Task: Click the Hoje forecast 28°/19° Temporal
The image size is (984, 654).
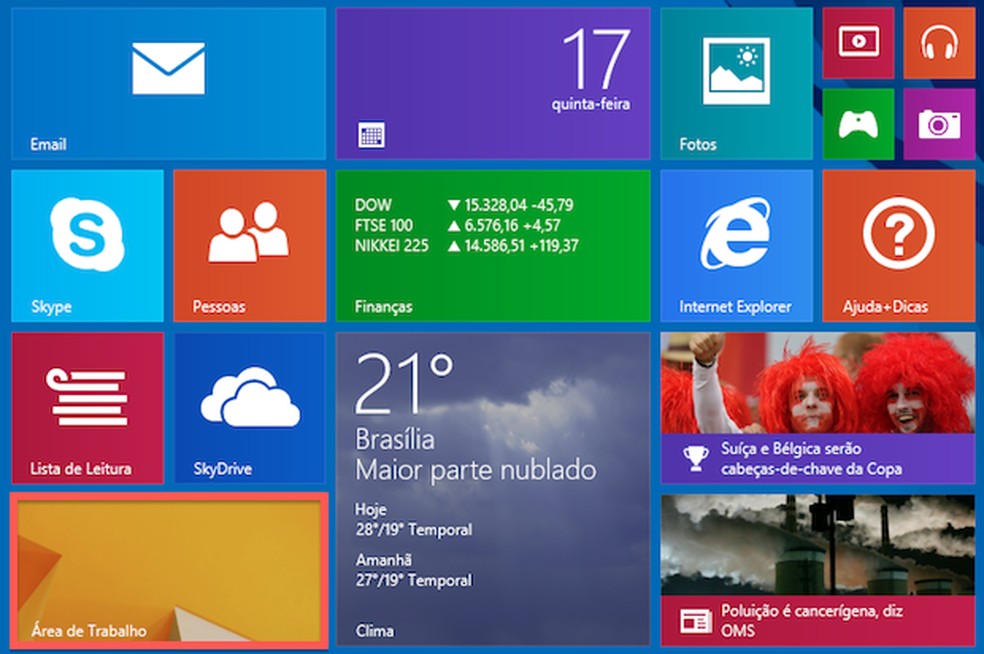Action: [414, 520]
